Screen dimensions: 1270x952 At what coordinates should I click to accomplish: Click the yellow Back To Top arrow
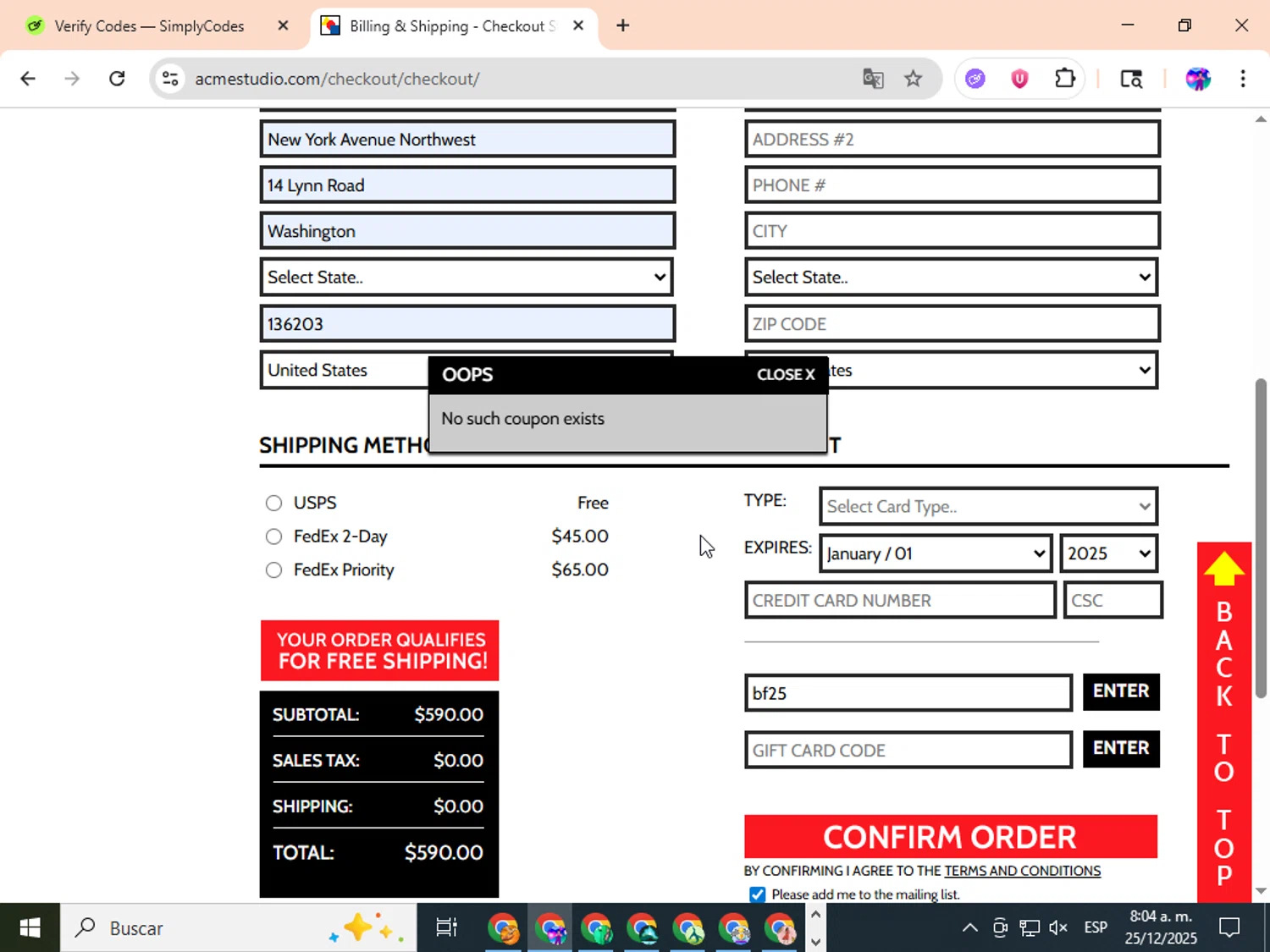coord(1224,569)
